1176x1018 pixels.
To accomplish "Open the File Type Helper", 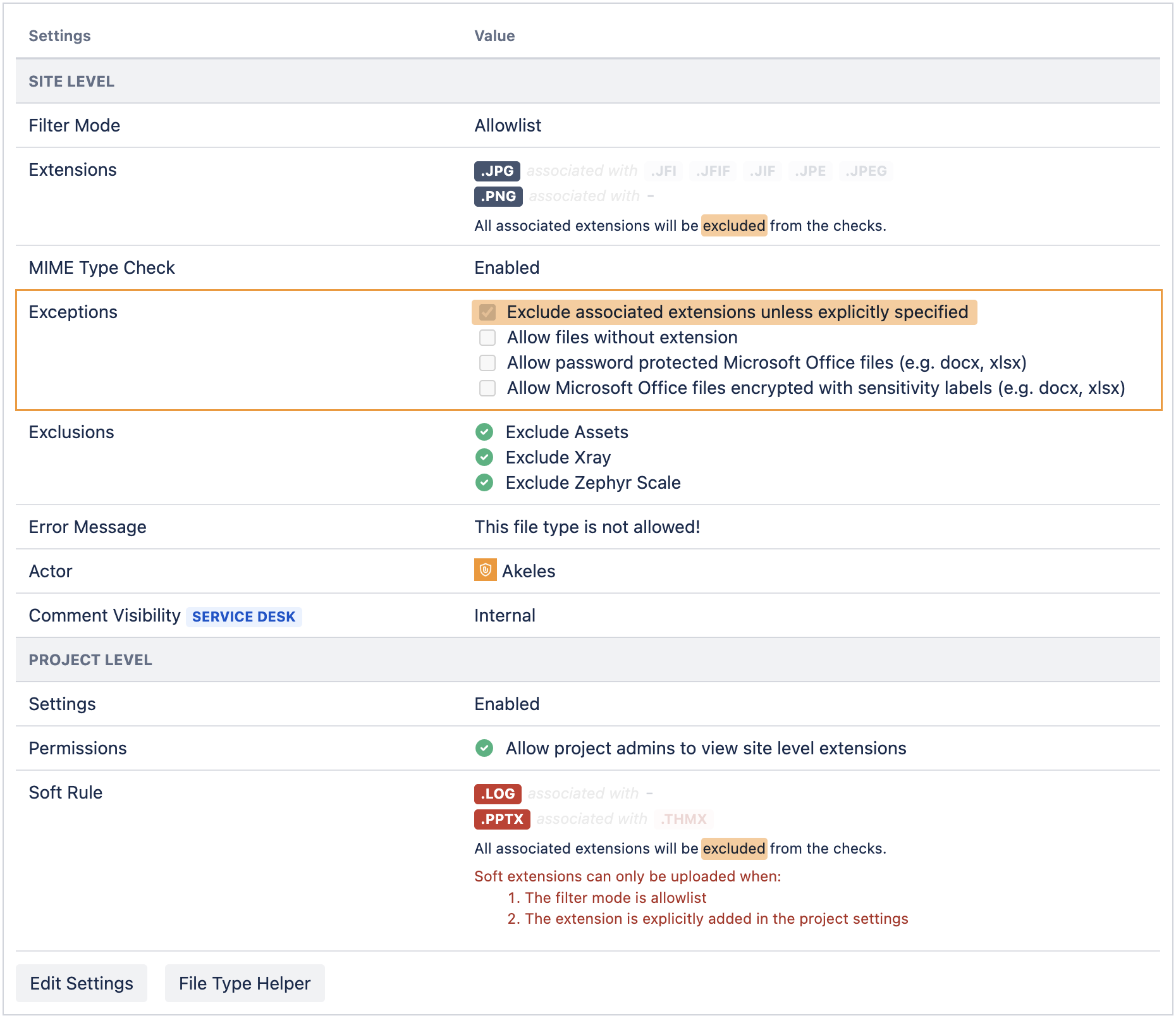I will tap(244, 983).
